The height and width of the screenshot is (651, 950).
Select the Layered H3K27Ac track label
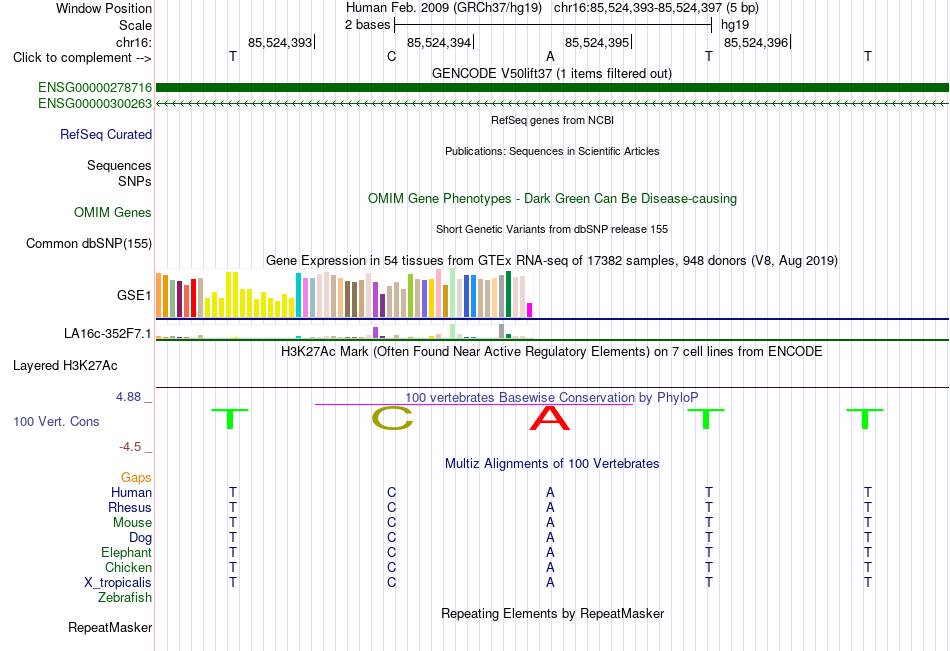[65, 366]
